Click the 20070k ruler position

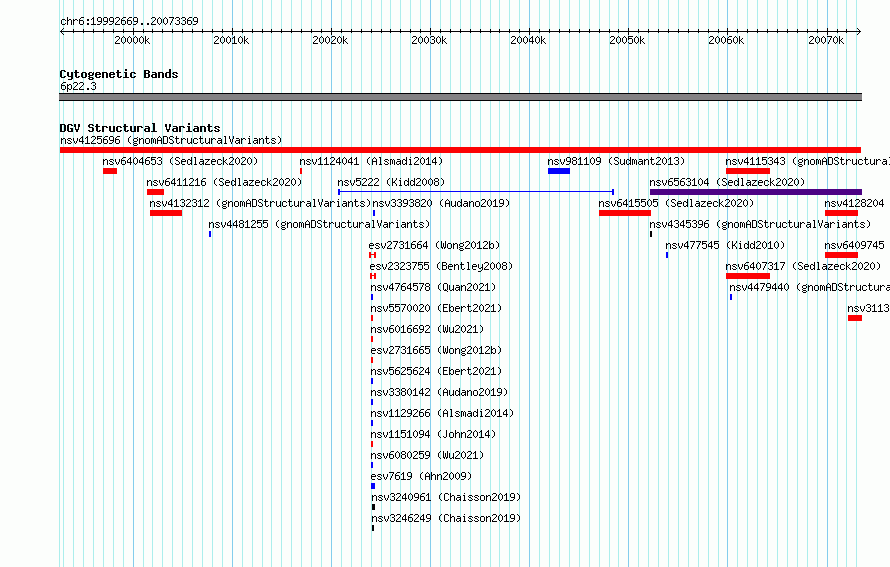826,40
